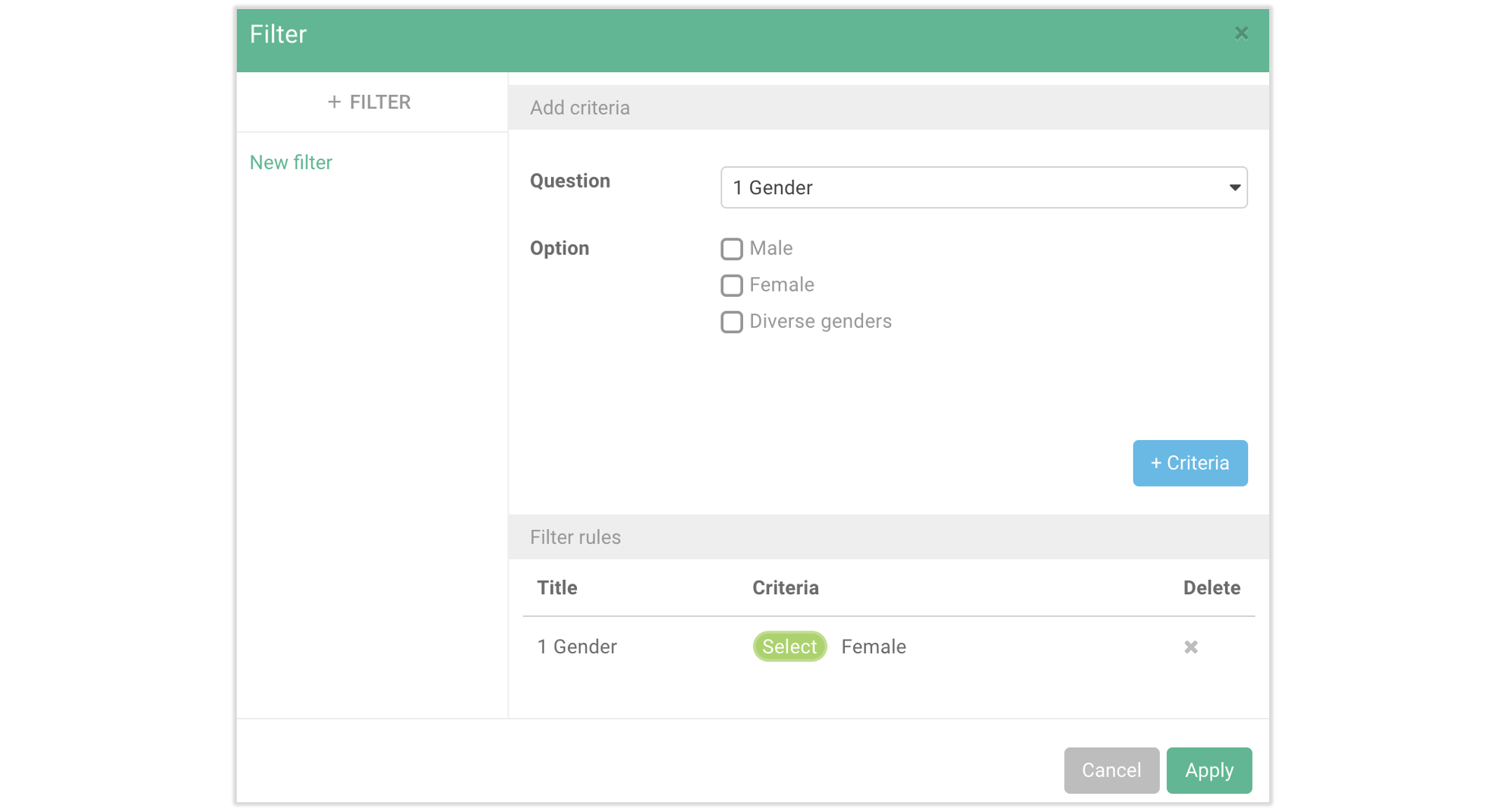The image size is (1506, 812).
Task: Check the Female option
Action: pos(731,285)
